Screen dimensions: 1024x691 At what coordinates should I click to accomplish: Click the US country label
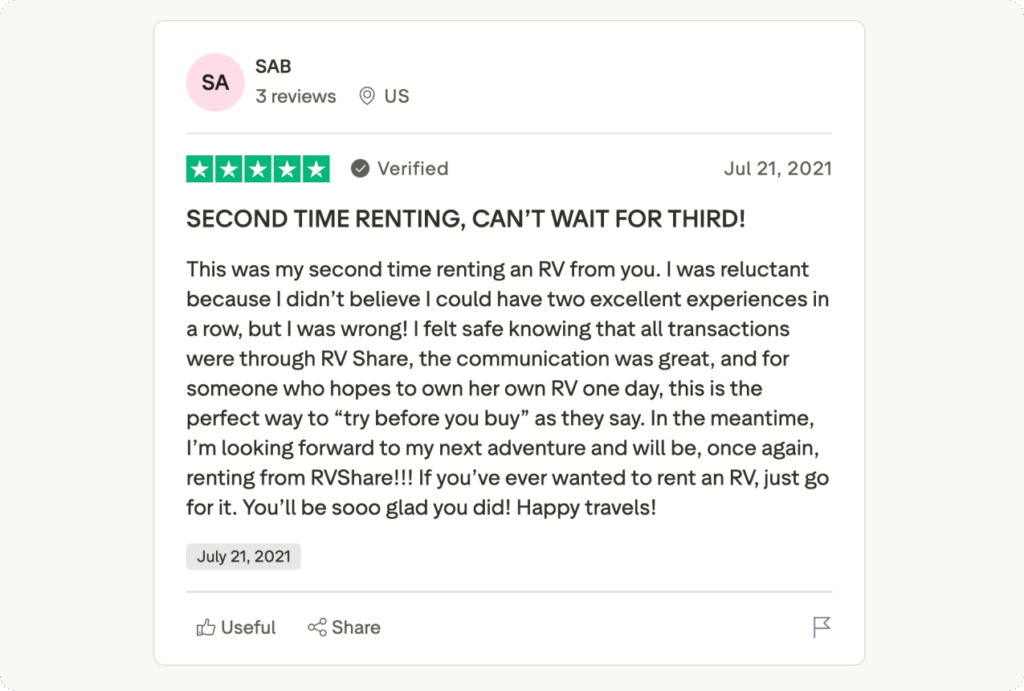pyautogui.click(x=397, y=96)
